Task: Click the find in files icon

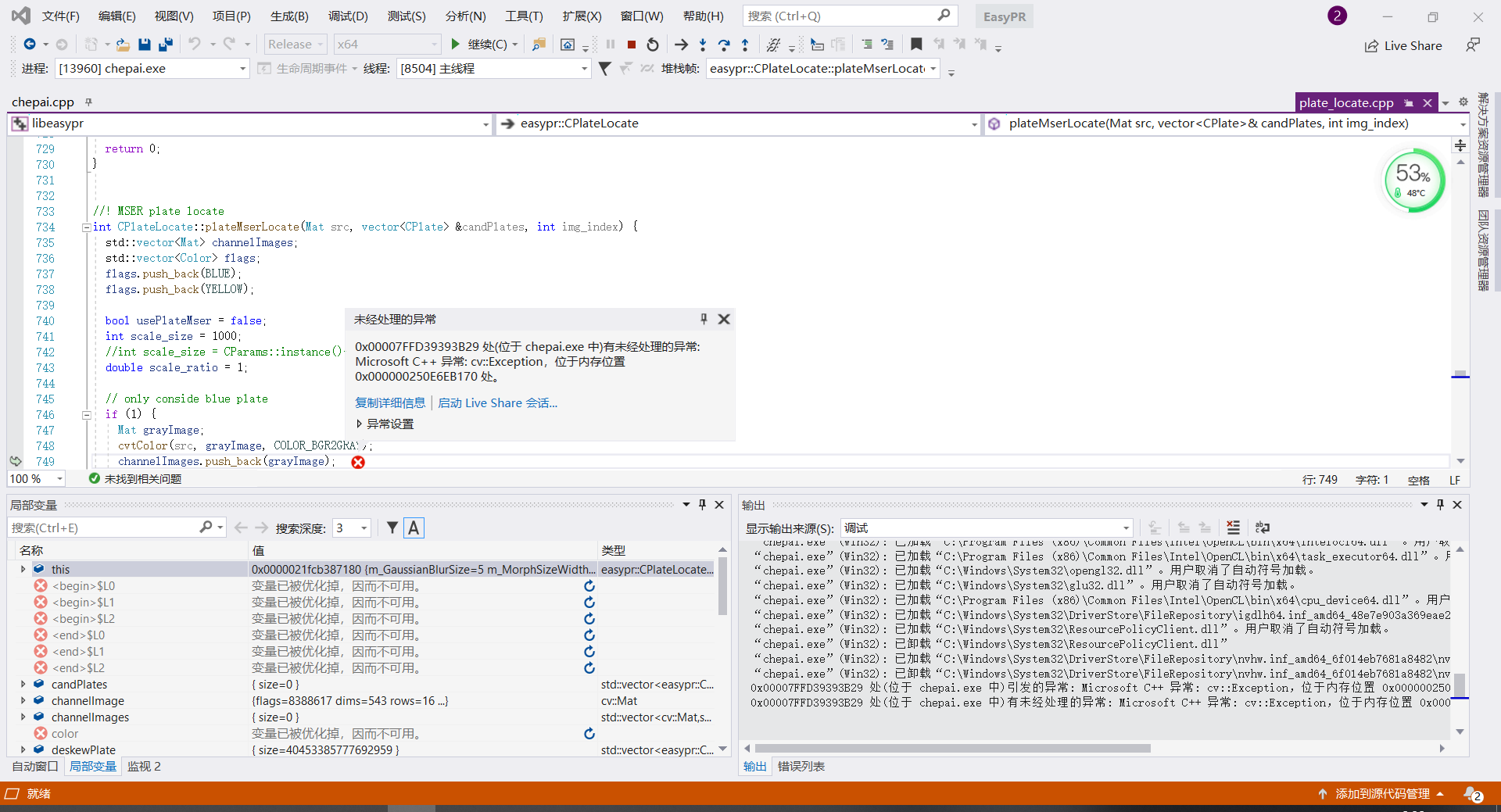Action: tap(539, 45)
